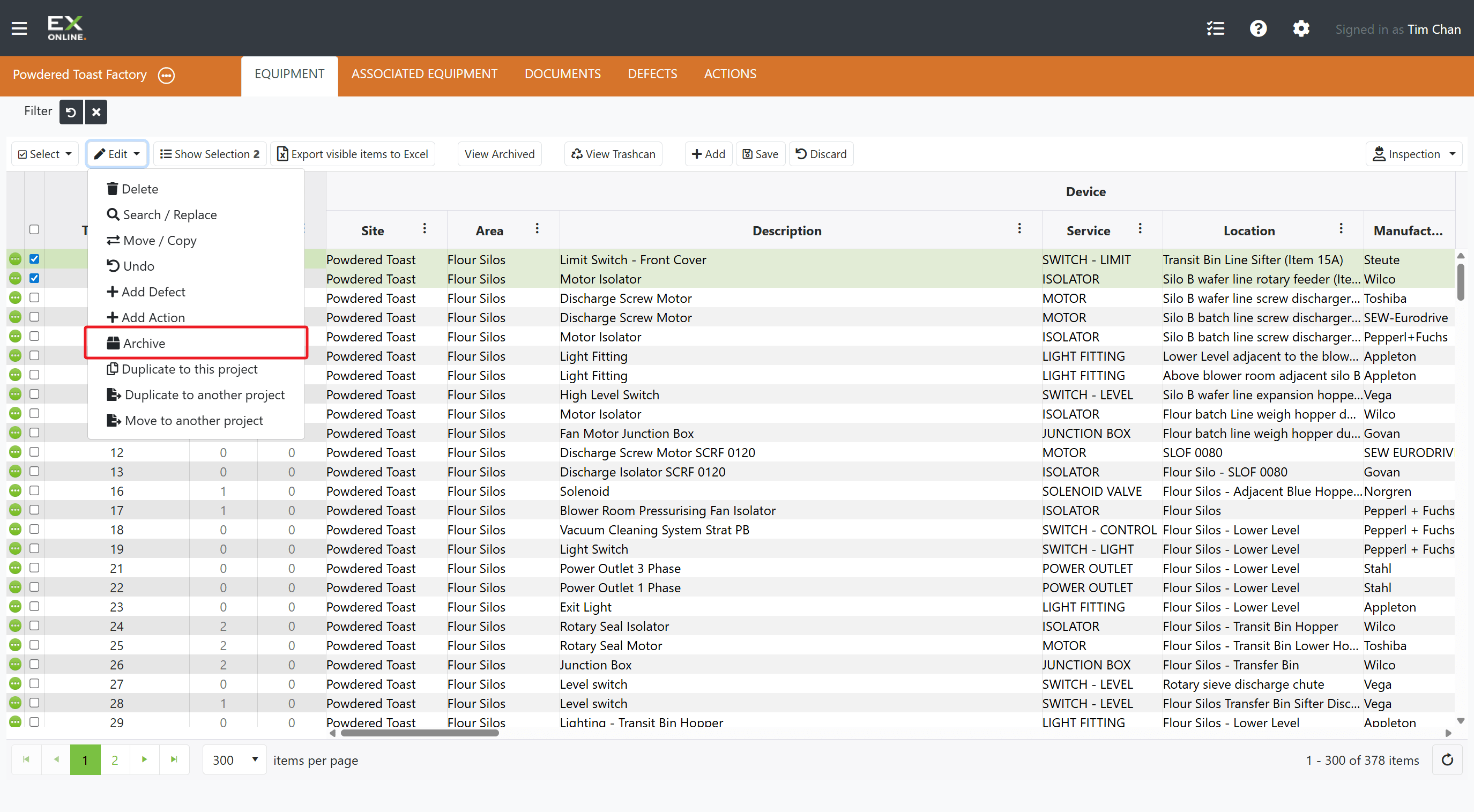Check the Toshiba Discharge Screw Motor row
The image size is (1474, 812).
tap(34, 297)
